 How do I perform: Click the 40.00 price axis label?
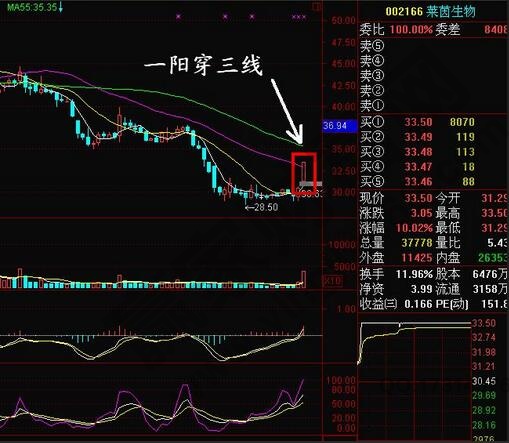coord(344,107)
